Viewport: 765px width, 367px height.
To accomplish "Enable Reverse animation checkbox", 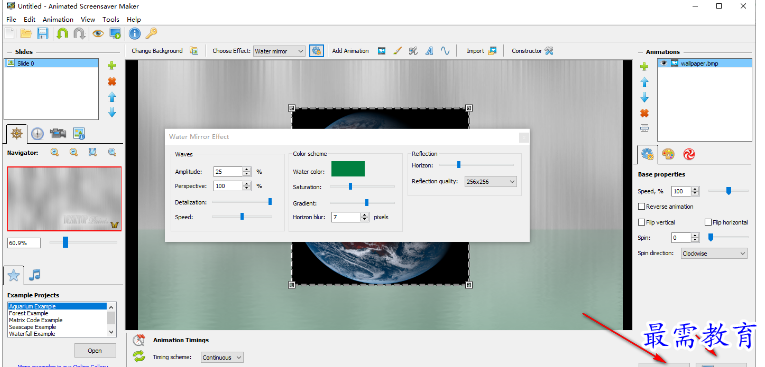I will pyautogui.click(x=642, y=206).
